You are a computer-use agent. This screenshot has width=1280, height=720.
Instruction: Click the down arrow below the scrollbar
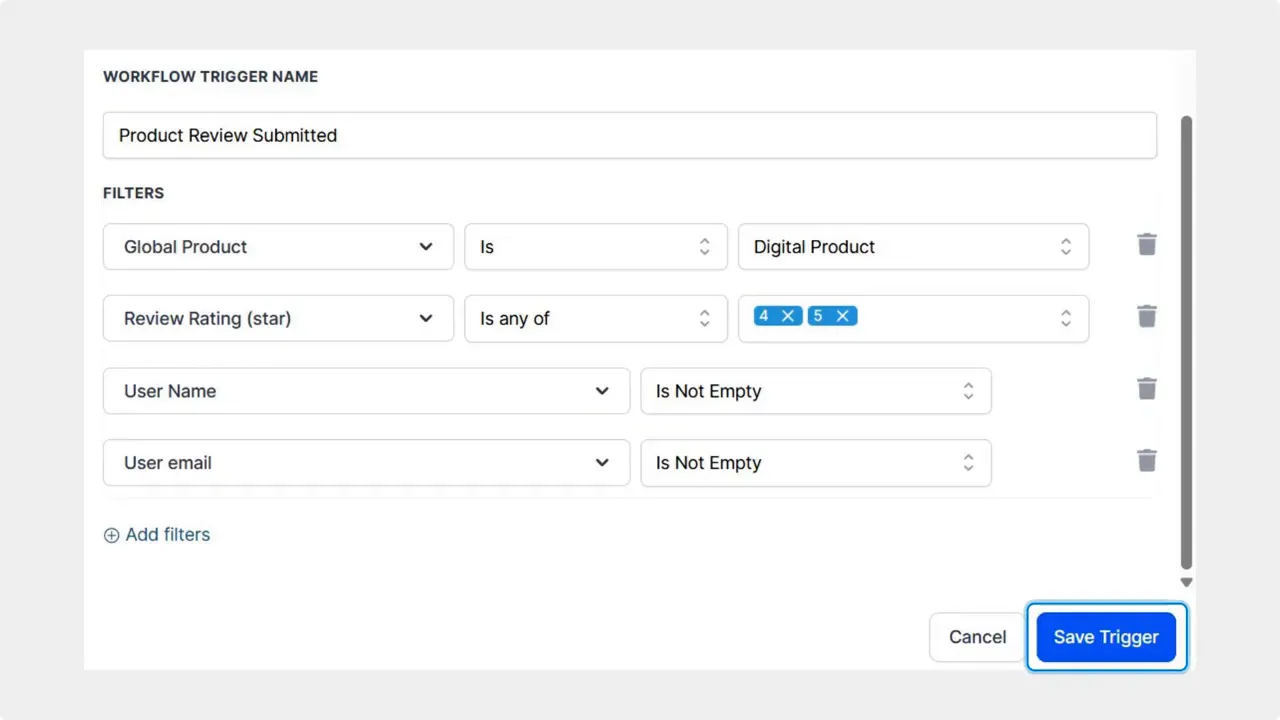pyautogui.click(x=1186, y=581)
